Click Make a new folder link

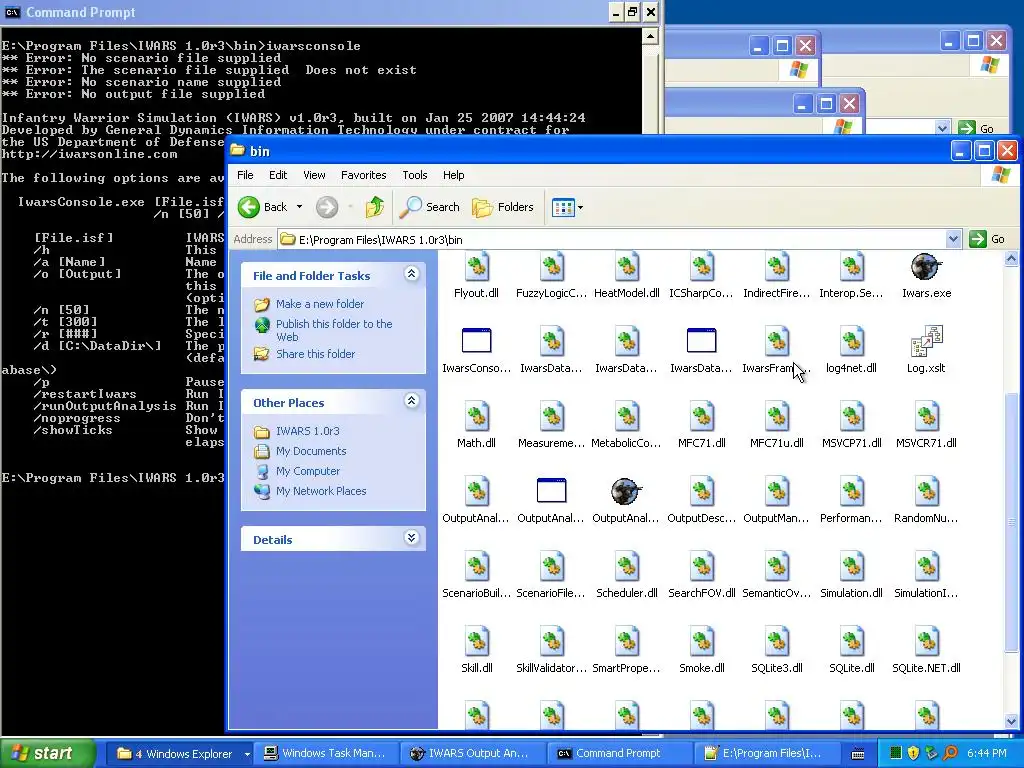[x=319, y=304]
